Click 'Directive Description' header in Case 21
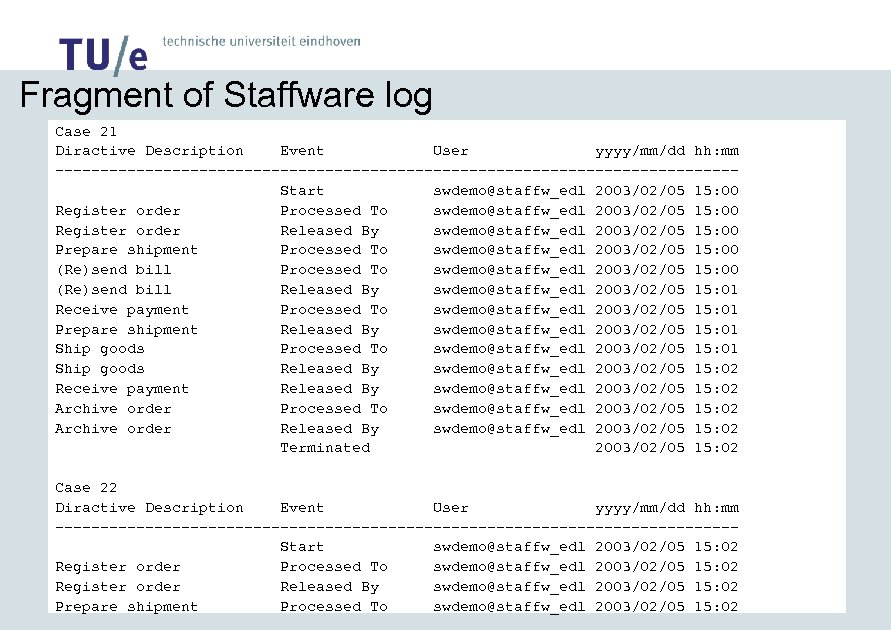The width and height of the screenshot is (891, 630). 149,151
